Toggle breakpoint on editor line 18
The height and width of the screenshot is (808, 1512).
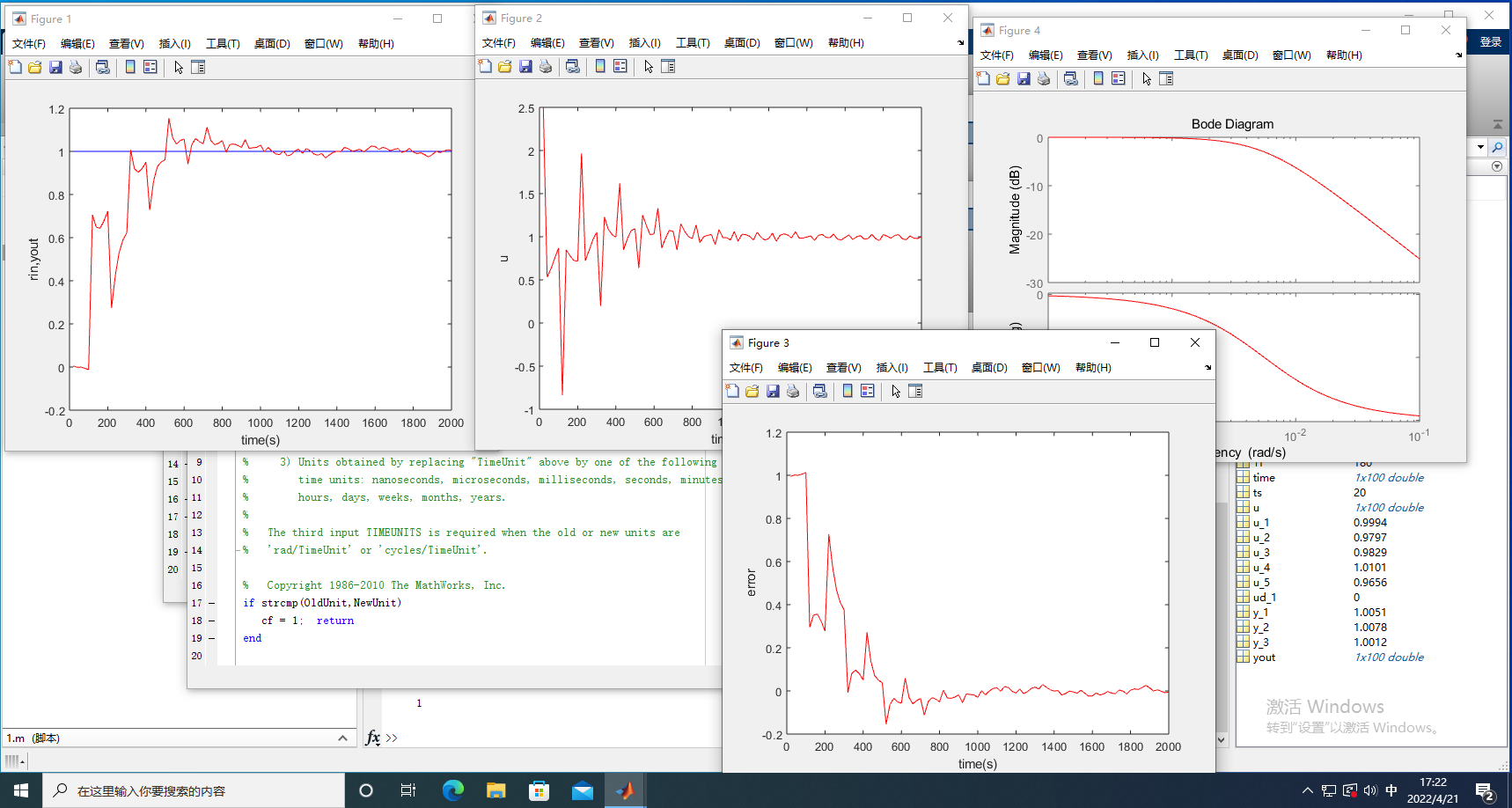click(x=211, y=621)
